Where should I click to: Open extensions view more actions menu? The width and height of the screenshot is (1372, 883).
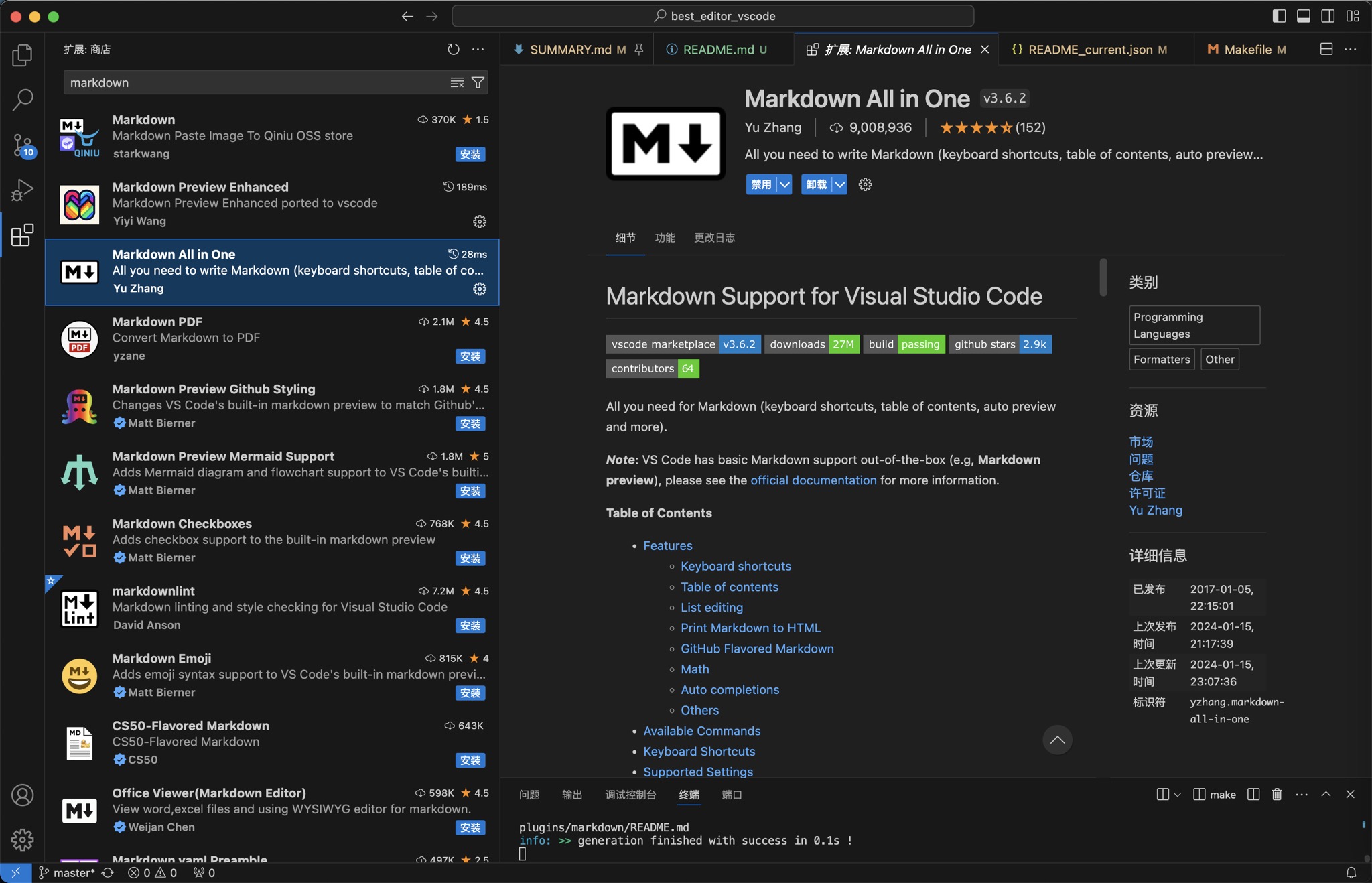[x=478, y=49]
